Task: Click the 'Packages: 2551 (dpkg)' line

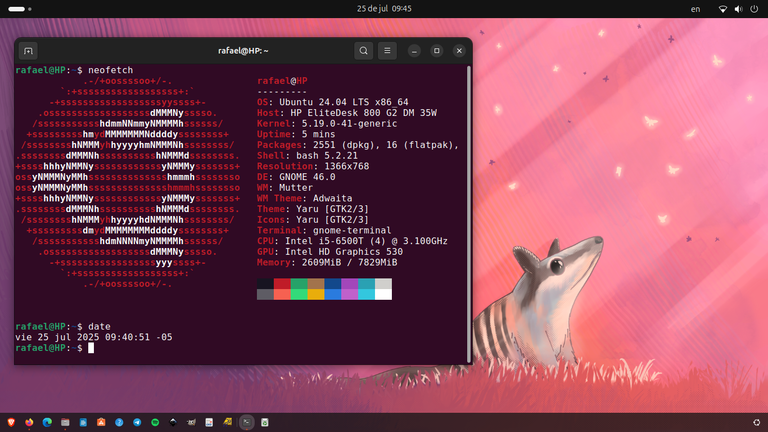Action: (358, 145)
